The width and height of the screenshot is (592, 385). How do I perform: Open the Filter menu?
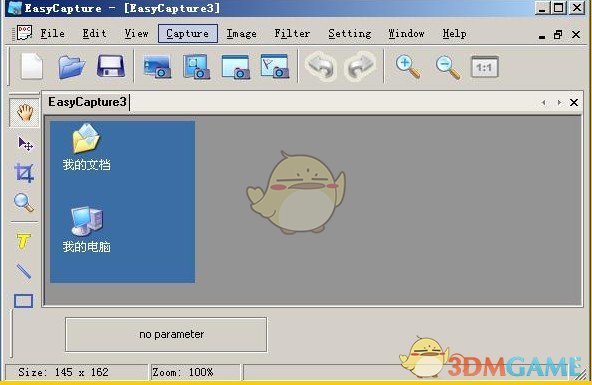[x=292, y=34]
